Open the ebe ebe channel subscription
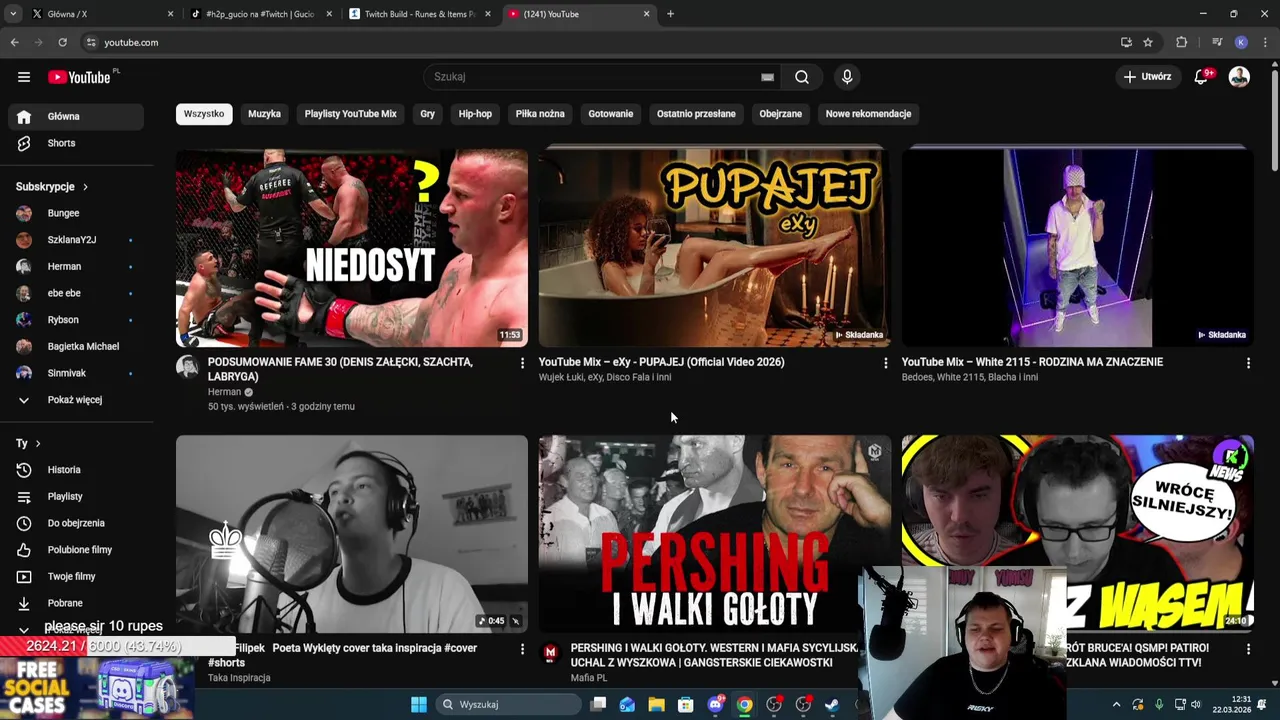The image size is (1280, 720). tap(76, 293)
